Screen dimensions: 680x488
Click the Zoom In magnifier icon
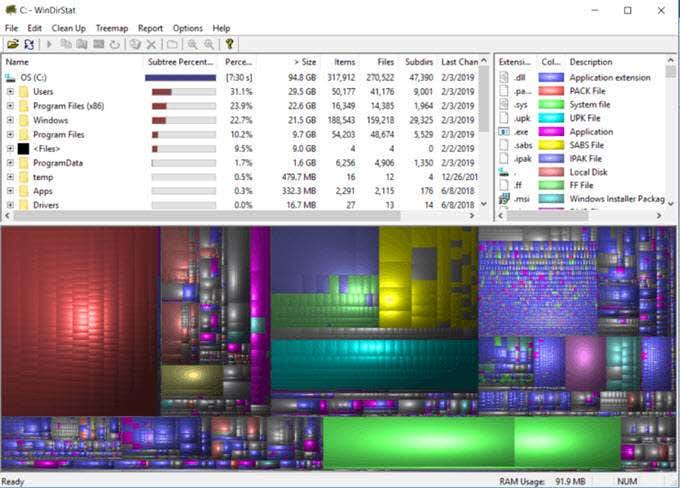click(x=192, y=44)
